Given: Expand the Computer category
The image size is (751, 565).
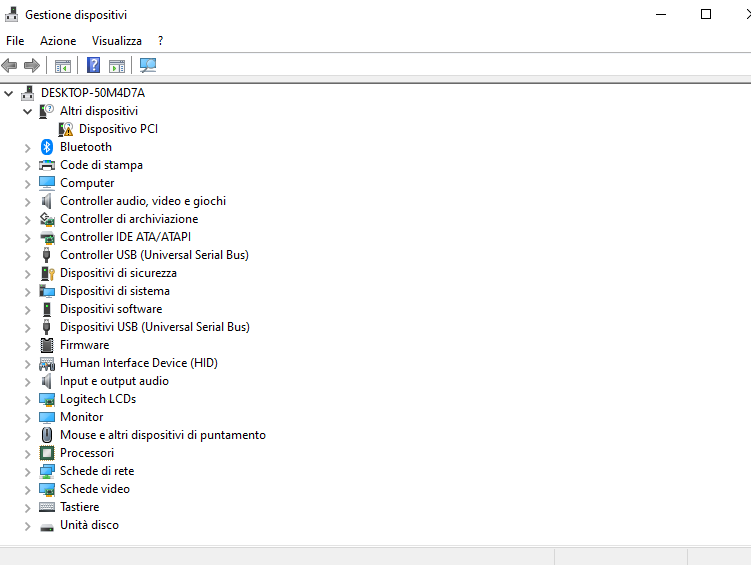Looking at the screenshot, I should 27,184.
